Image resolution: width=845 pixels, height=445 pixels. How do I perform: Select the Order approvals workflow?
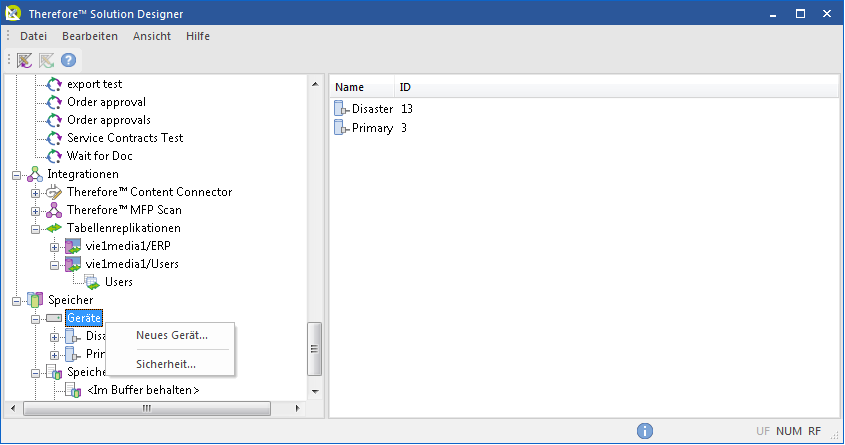tap(109, 120)
